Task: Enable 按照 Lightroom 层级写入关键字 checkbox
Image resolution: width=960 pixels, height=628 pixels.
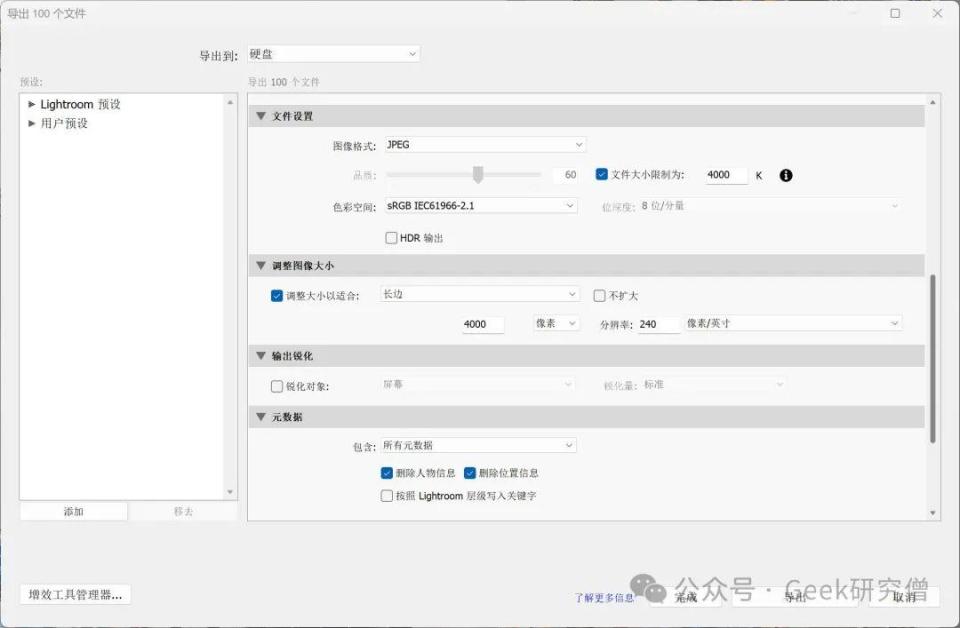Action: point(386,496)
